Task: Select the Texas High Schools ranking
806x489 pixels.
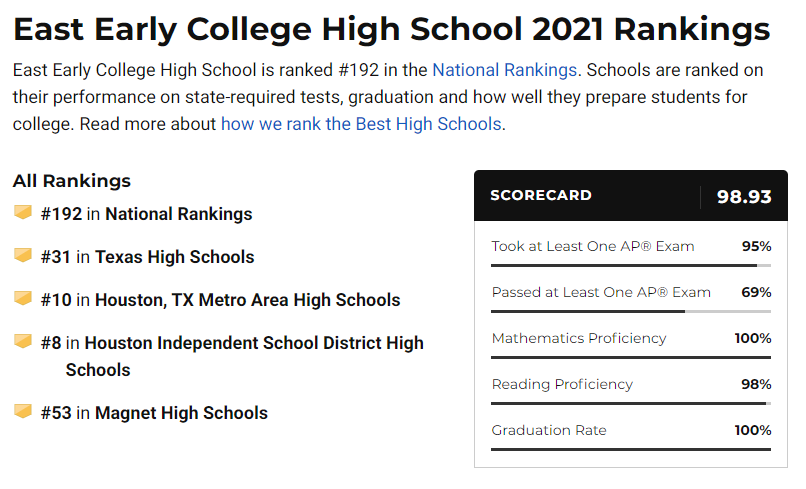Action: coord(174,257)
